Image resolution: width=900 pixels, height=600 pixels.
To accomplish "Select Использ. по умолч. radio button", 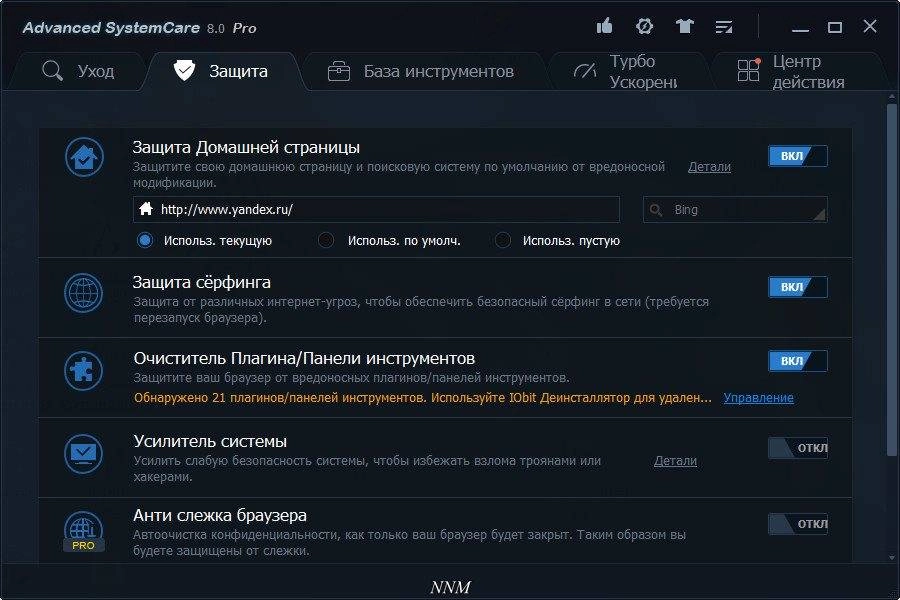I will pos(326,240).
